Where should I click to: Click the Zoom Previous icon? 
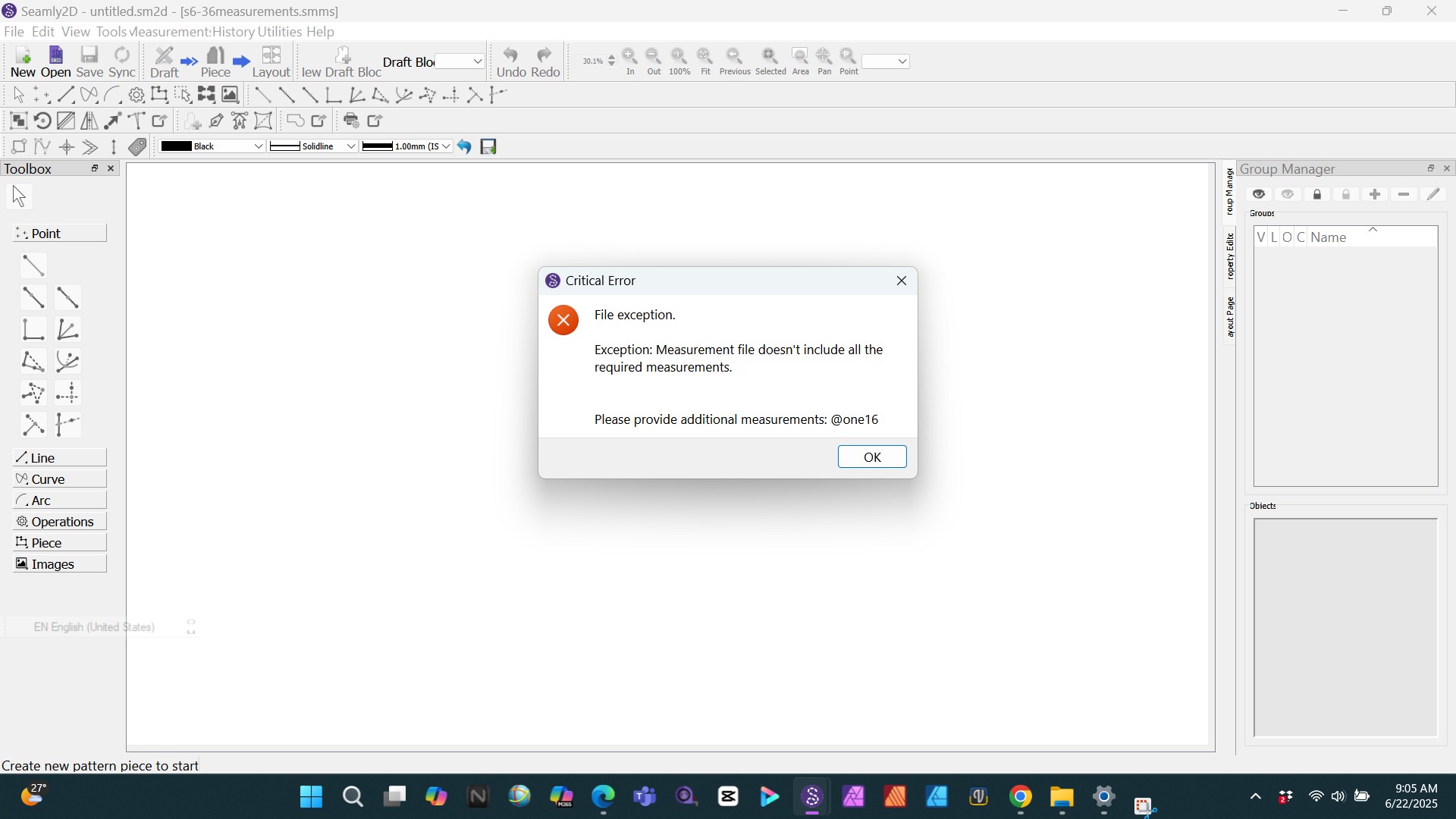pos(735,61)
